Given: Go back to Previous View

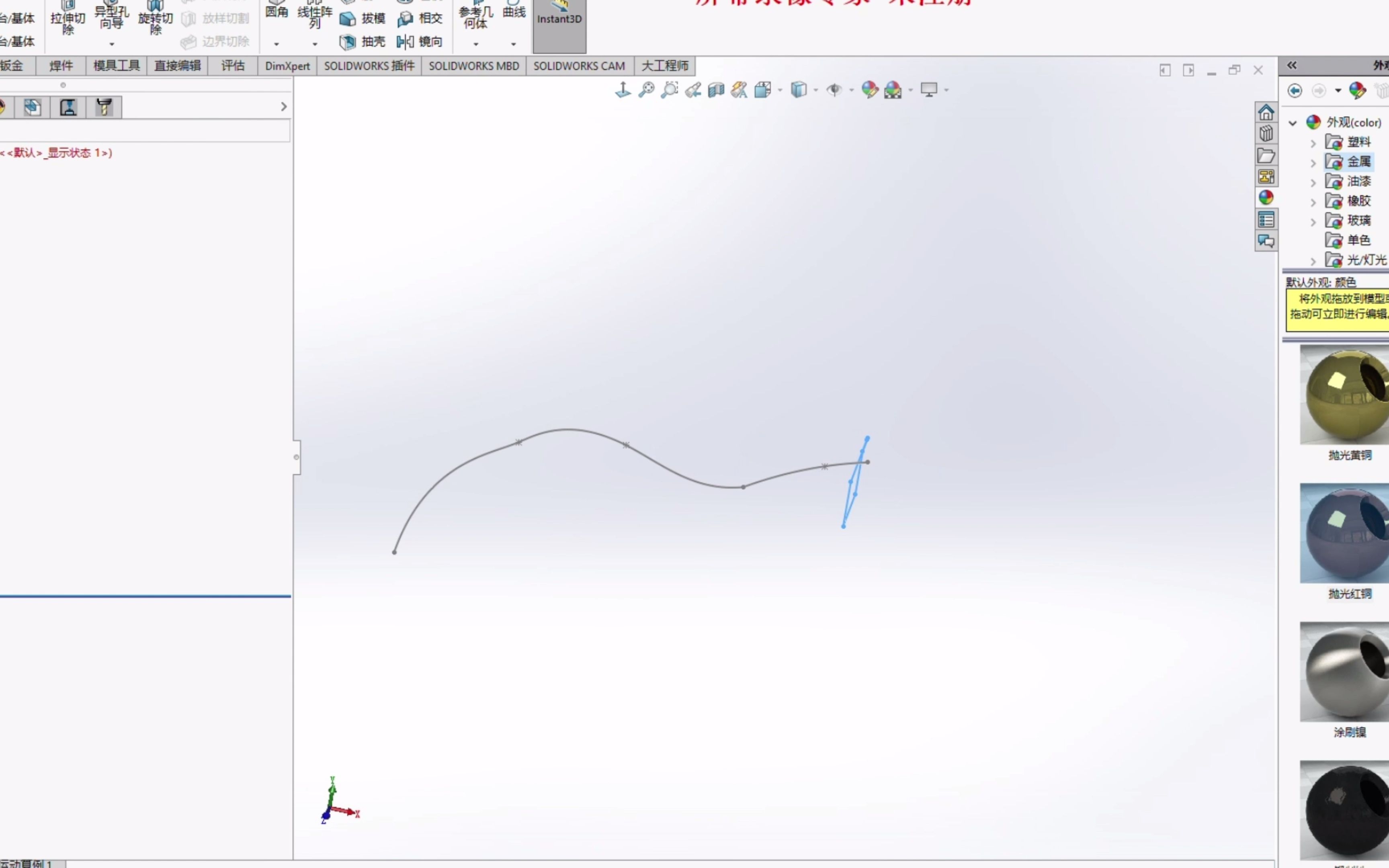Looking at the screenshot, I should coord(693,90).
